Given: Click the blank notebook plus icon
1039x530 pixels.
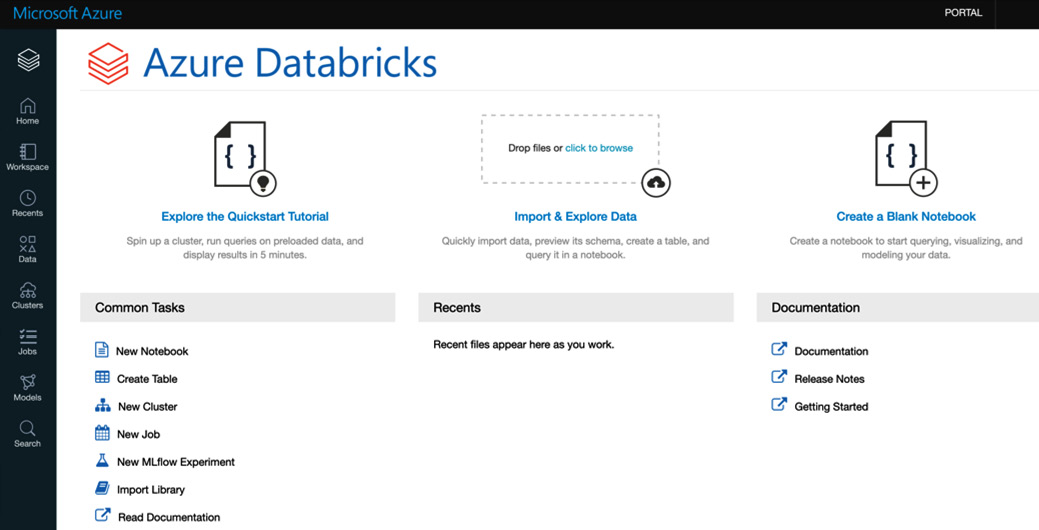Looking at the screenshot, I should pos(906,158).
